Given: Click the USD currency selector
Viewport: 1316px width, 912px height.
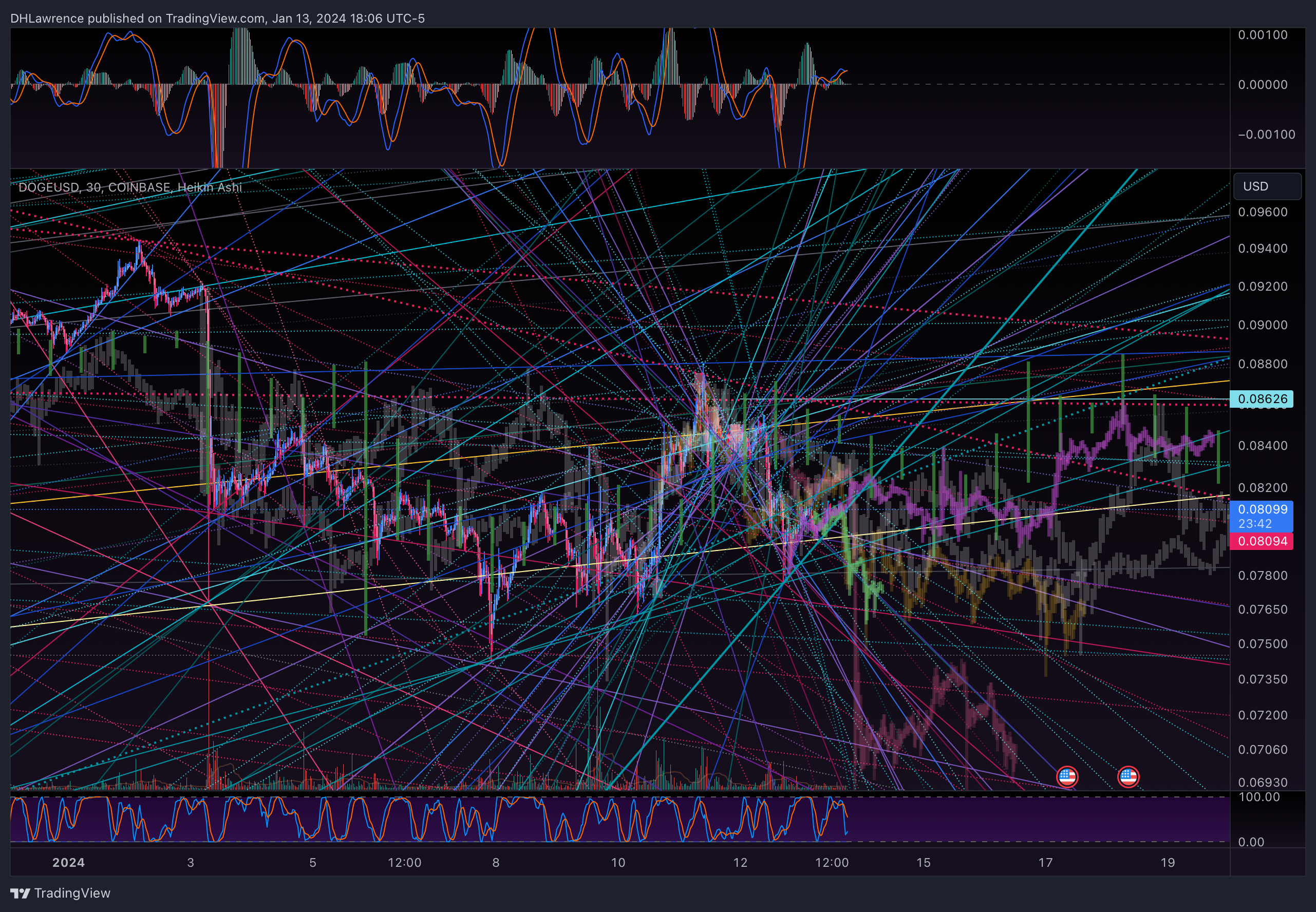Looking at the screenshot, I should click(1267, 186).
